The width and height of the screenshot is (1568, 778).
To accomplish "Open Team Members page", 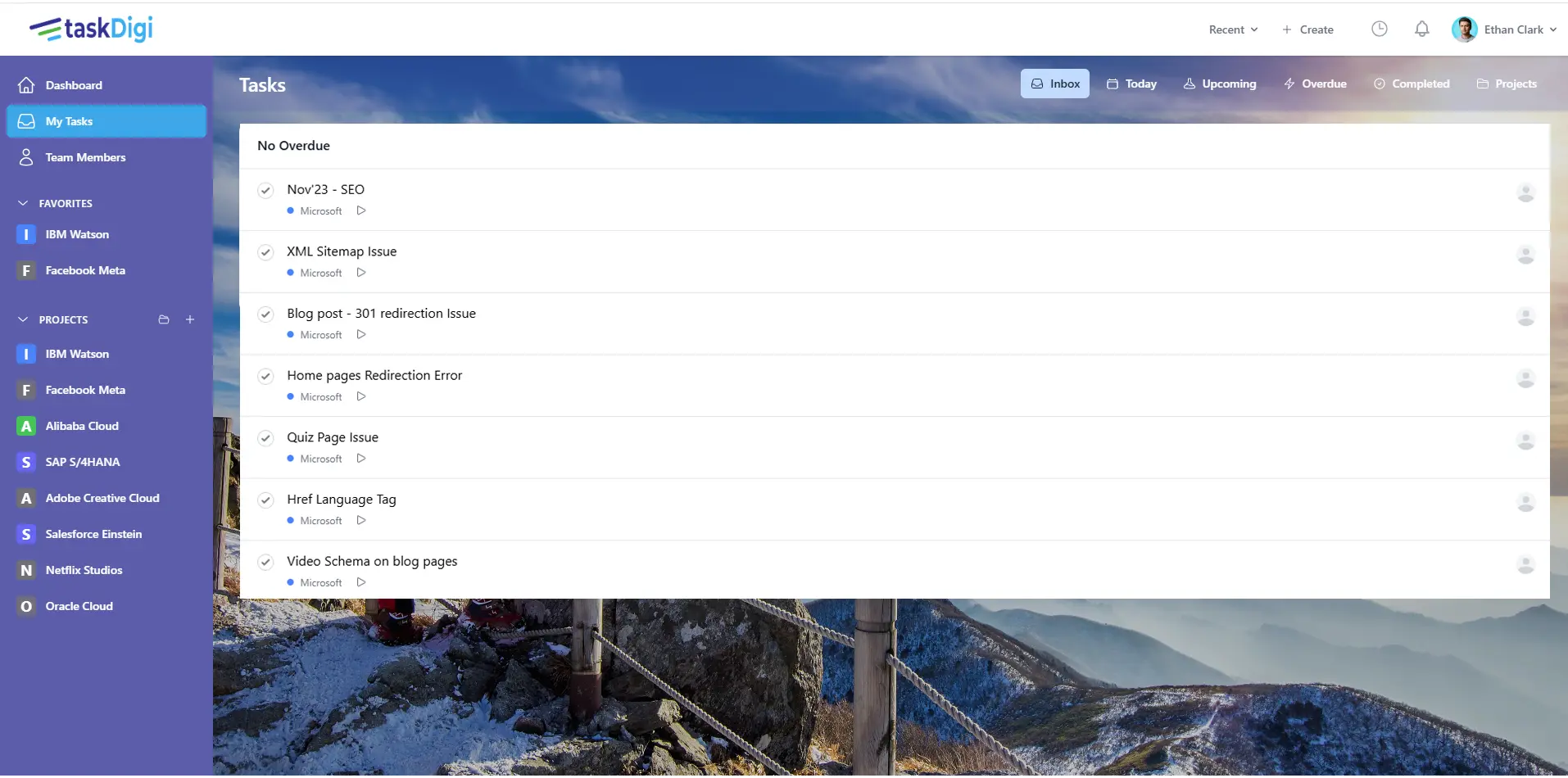I will pyautogui.click(x=85, y=157).
